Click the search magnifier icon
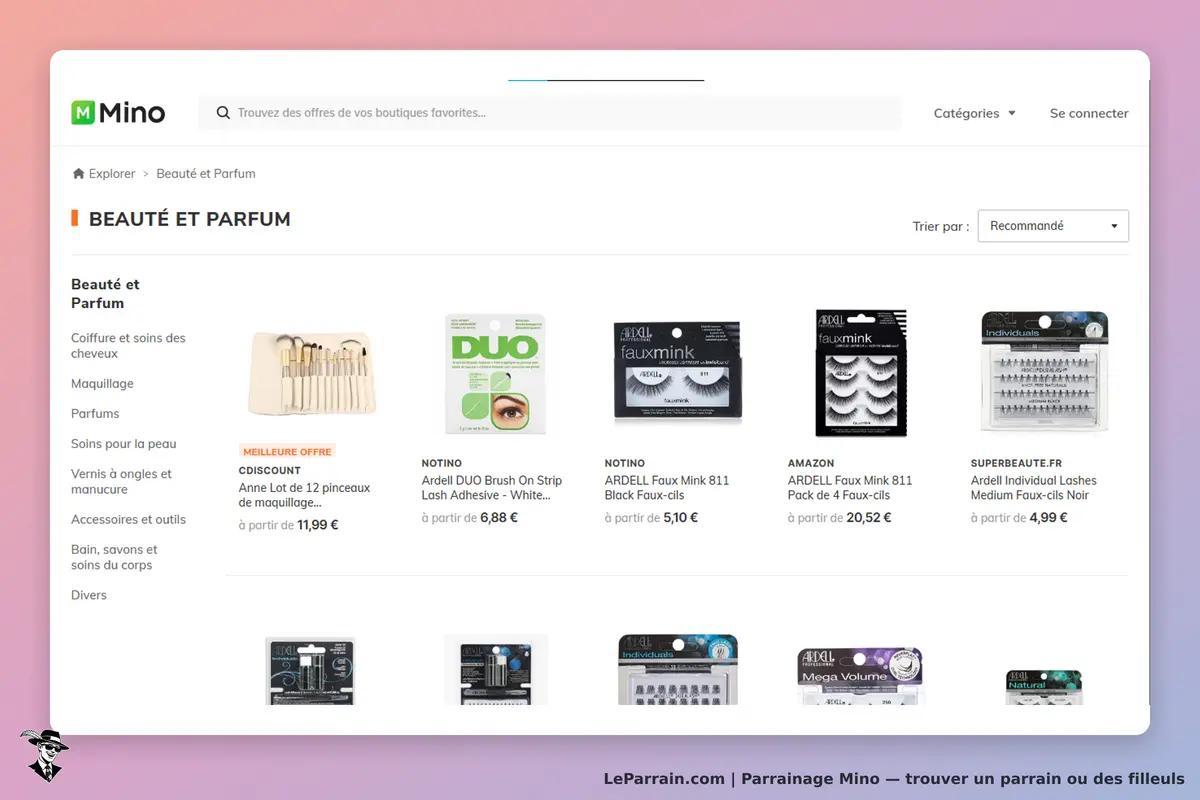 (x=223, y=113)
